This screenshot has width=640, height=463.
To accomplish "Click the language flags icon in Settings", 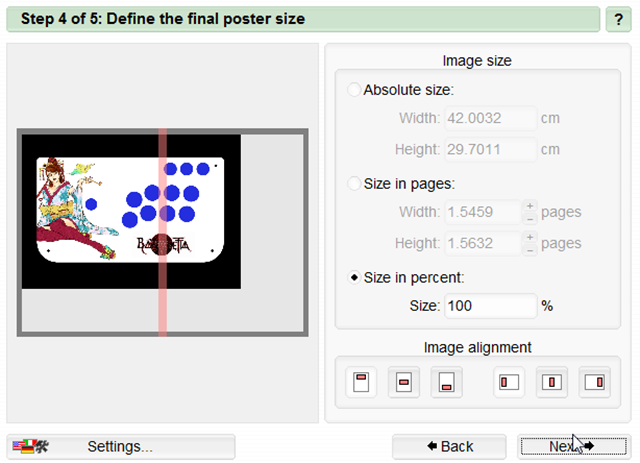I will tap(30, 446).
